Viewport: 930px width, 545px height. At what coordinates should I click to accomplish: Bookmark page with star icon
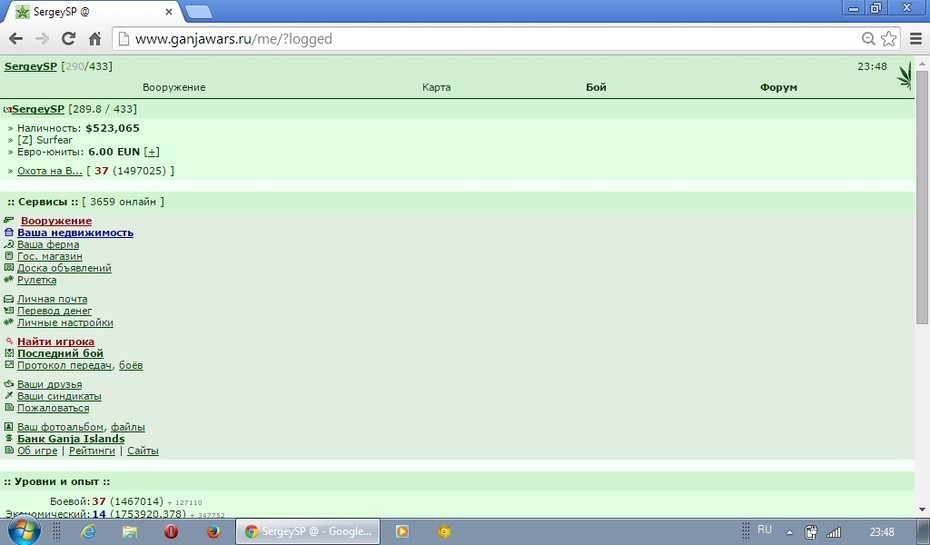tap(888, 39)
